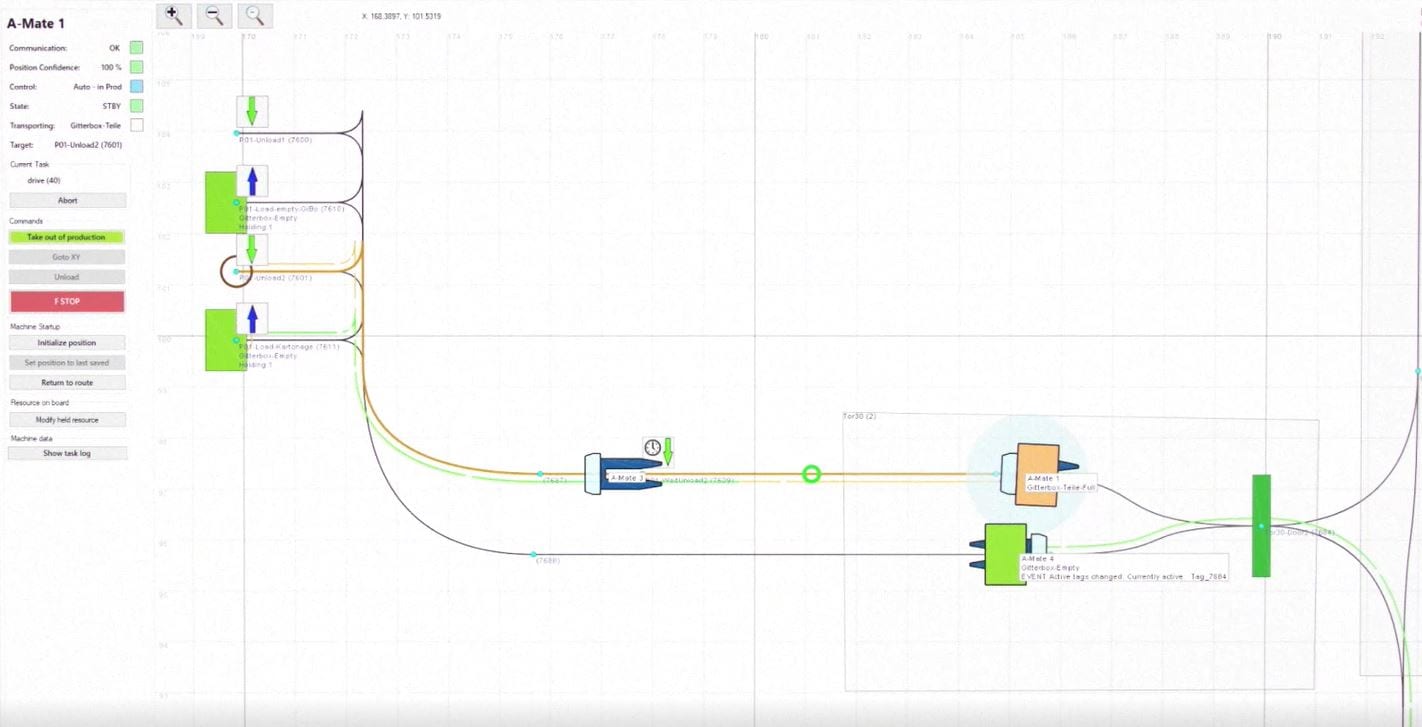The image size is (1422, 727).
Task: Open the Show task log panel
Action: click(x=67, y=452)
